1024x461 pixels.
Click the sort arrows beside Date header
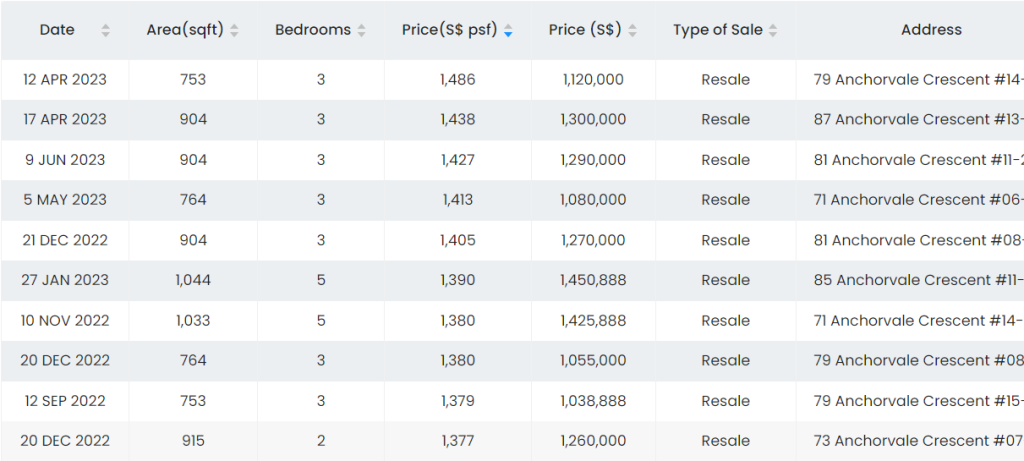point(106,31)
